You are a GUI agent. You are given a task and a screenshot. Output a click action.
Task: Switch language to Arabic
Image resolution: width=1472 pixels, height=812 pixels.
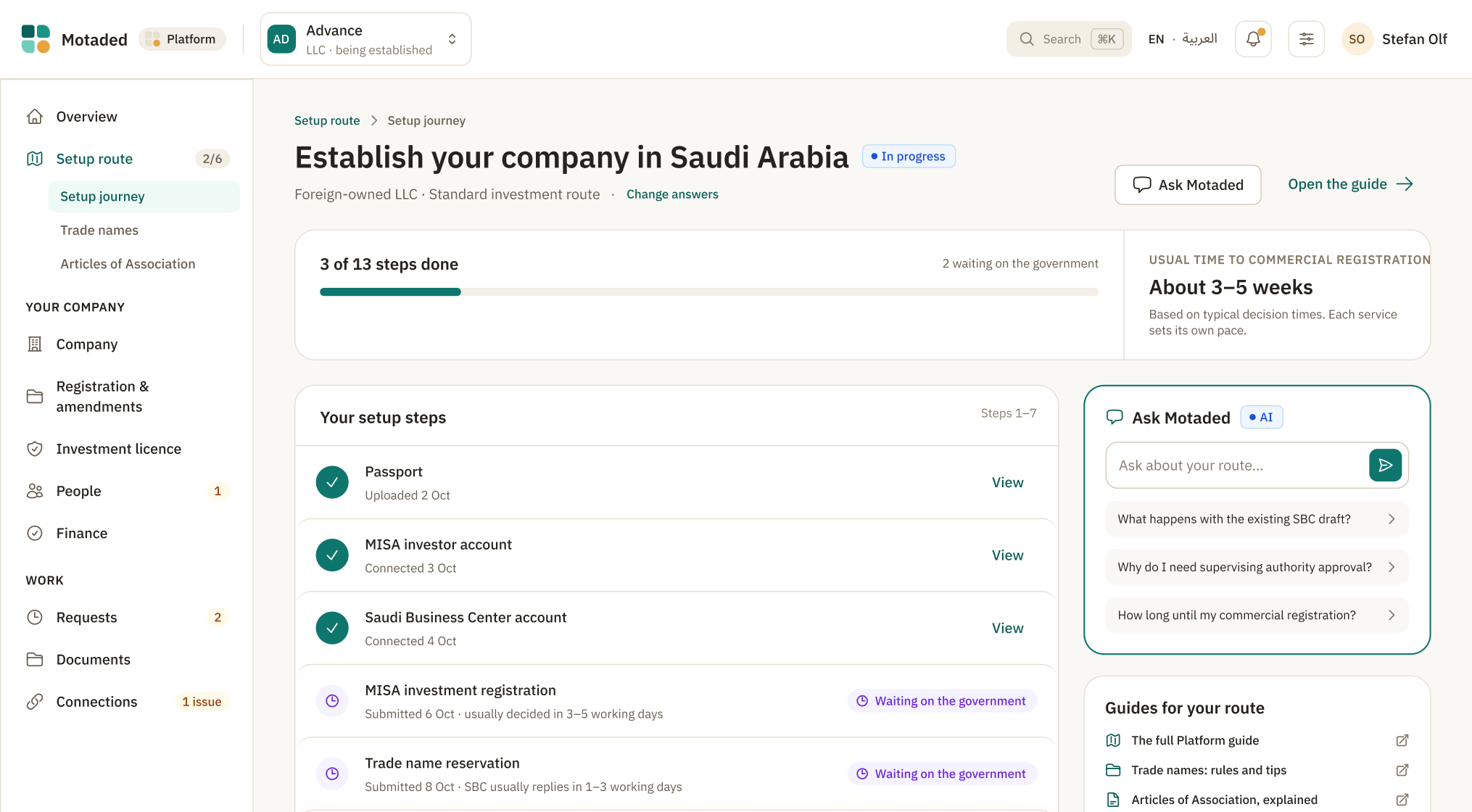point(1199,39)
